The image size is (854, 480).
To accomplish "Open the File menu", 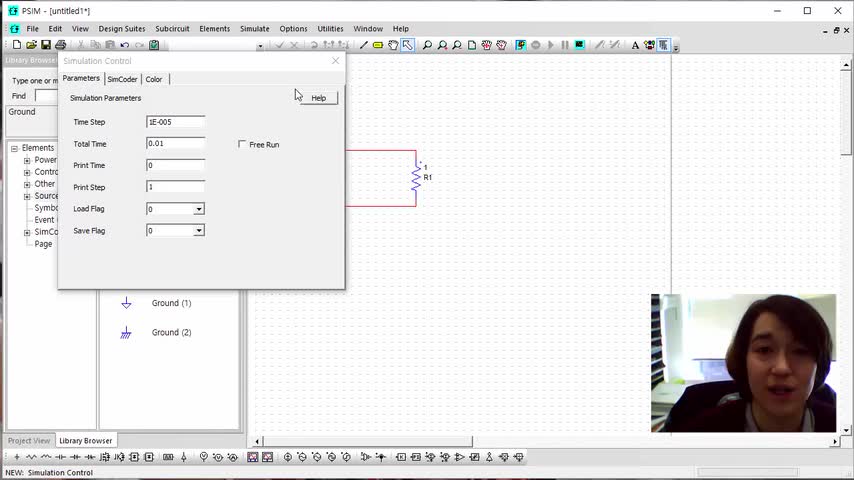I will pyautogui.click(x=33, y=29).
